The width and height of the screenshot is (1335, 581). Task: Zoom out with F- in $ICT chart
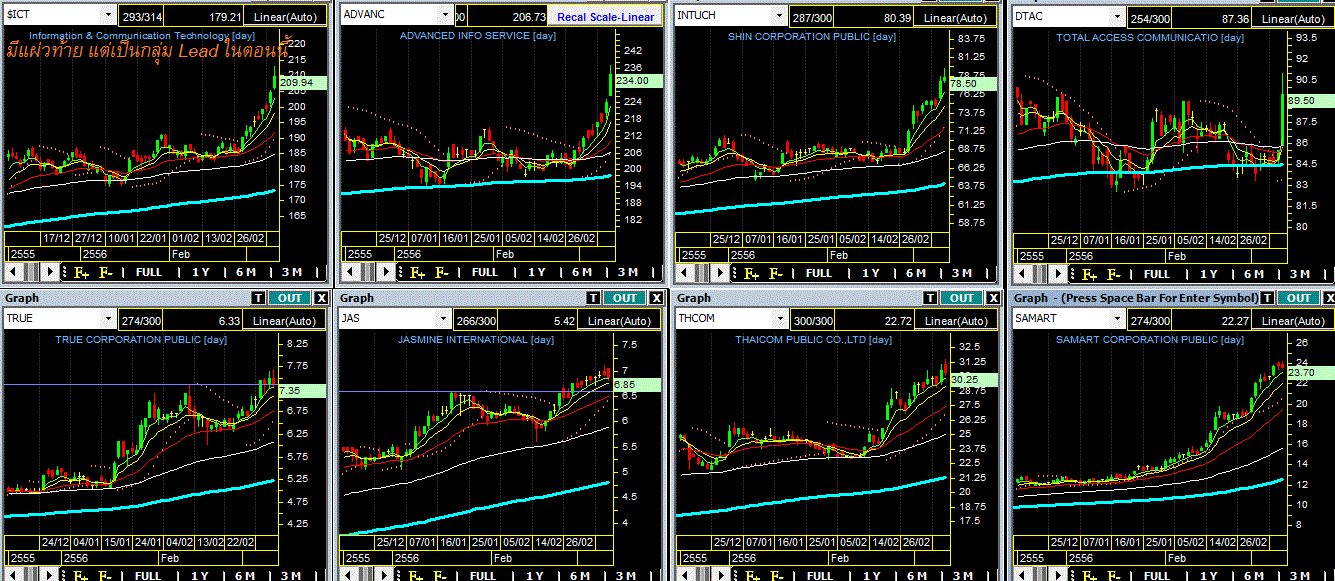point(105,272)
